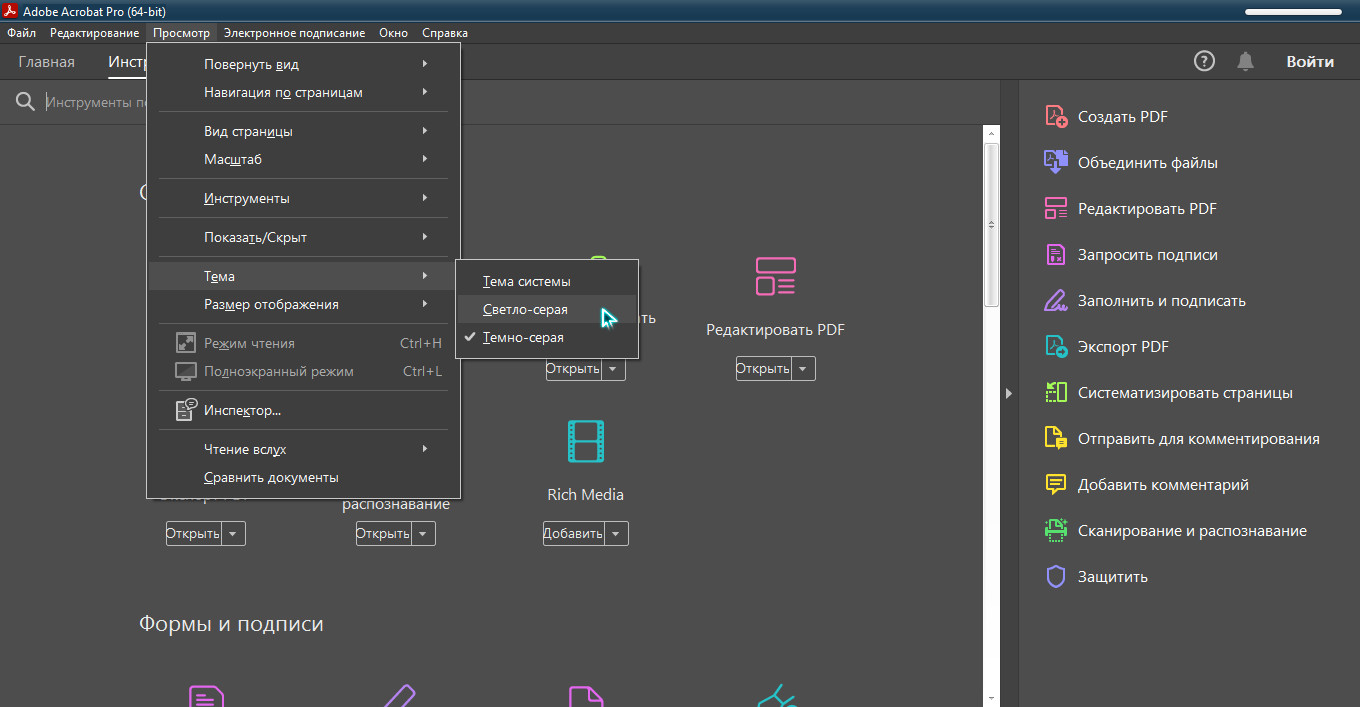Select the Export PDF sidebar icon
This screenshot has height=707, width=1360.
click(1056, 347)
